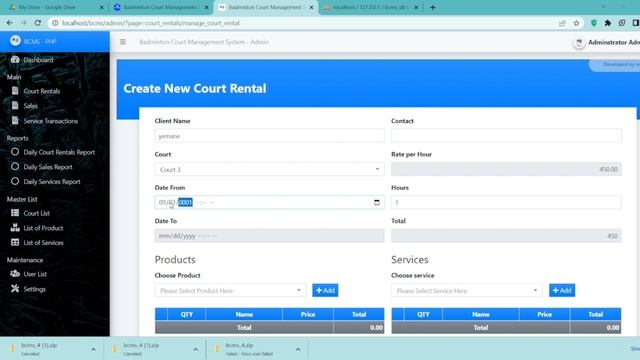Click the Services table Price column header

(544, 314)
